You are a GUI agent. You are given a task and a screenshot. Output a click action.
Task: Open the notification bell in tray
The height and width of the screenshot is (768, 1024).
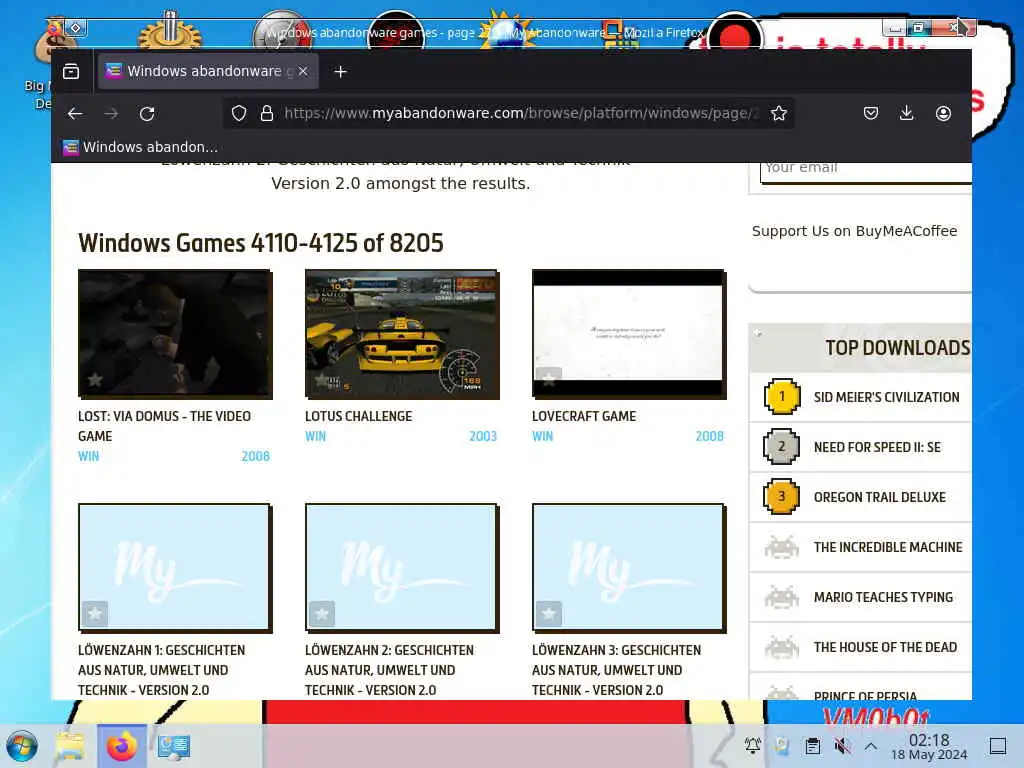[752, 746]
